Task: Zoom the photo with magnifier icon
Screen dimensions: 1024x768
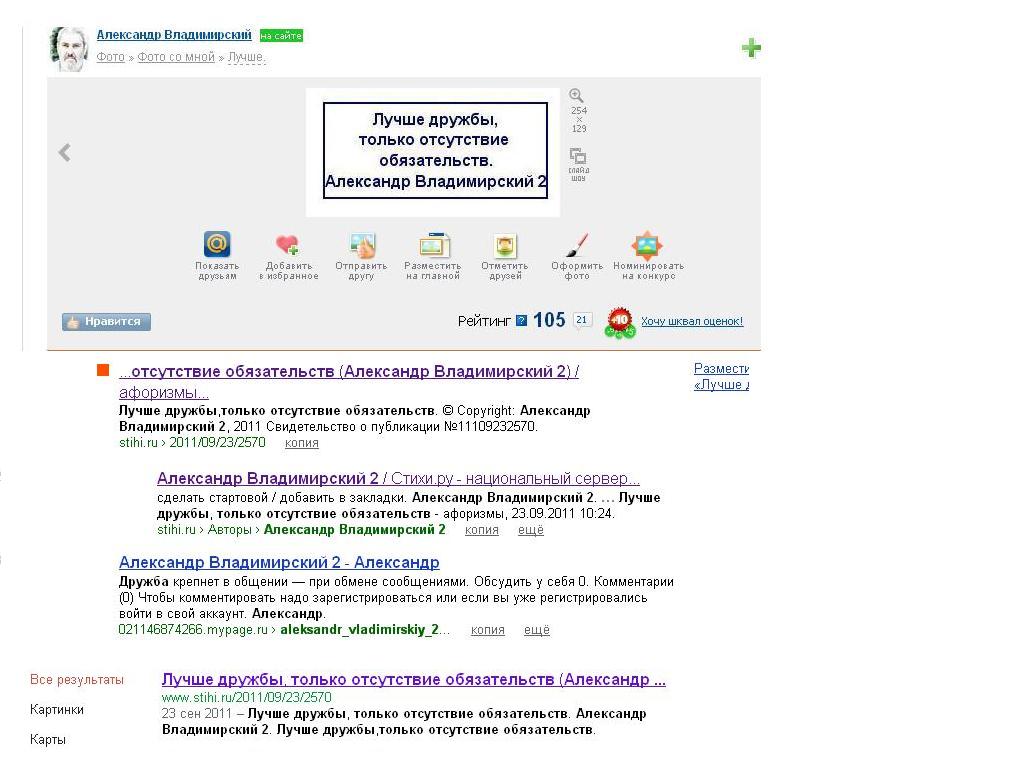Action: point(577,96)
